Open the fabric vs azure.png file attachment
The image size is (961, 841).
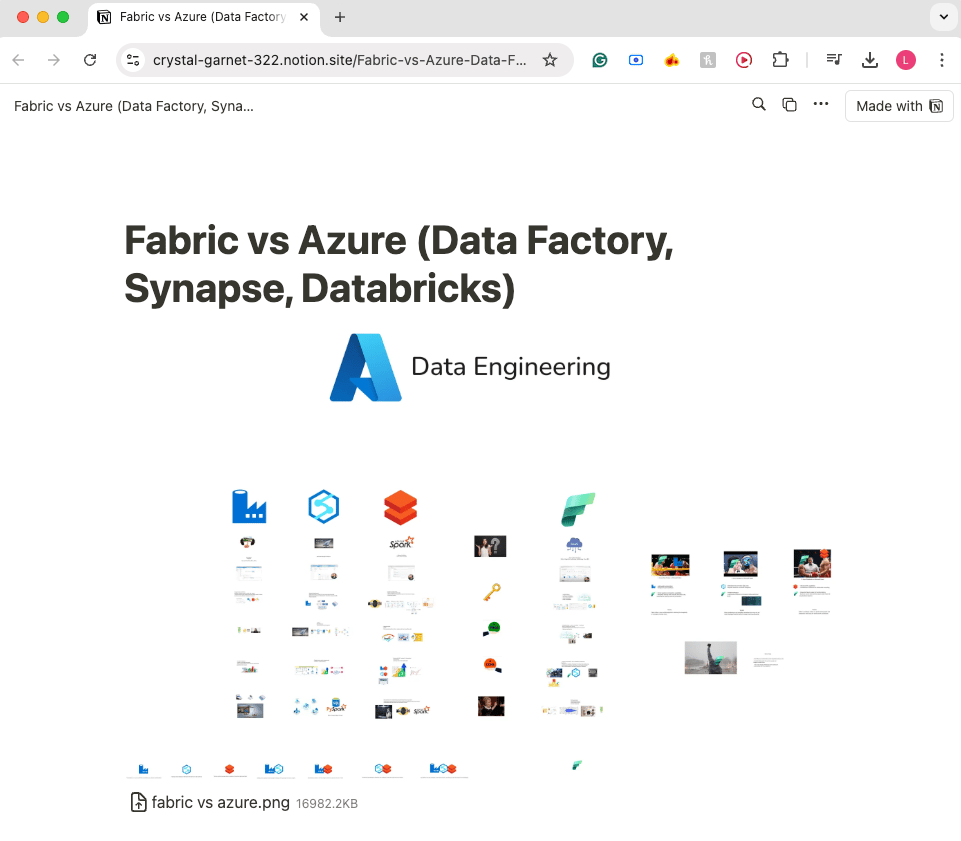[244, 802]
